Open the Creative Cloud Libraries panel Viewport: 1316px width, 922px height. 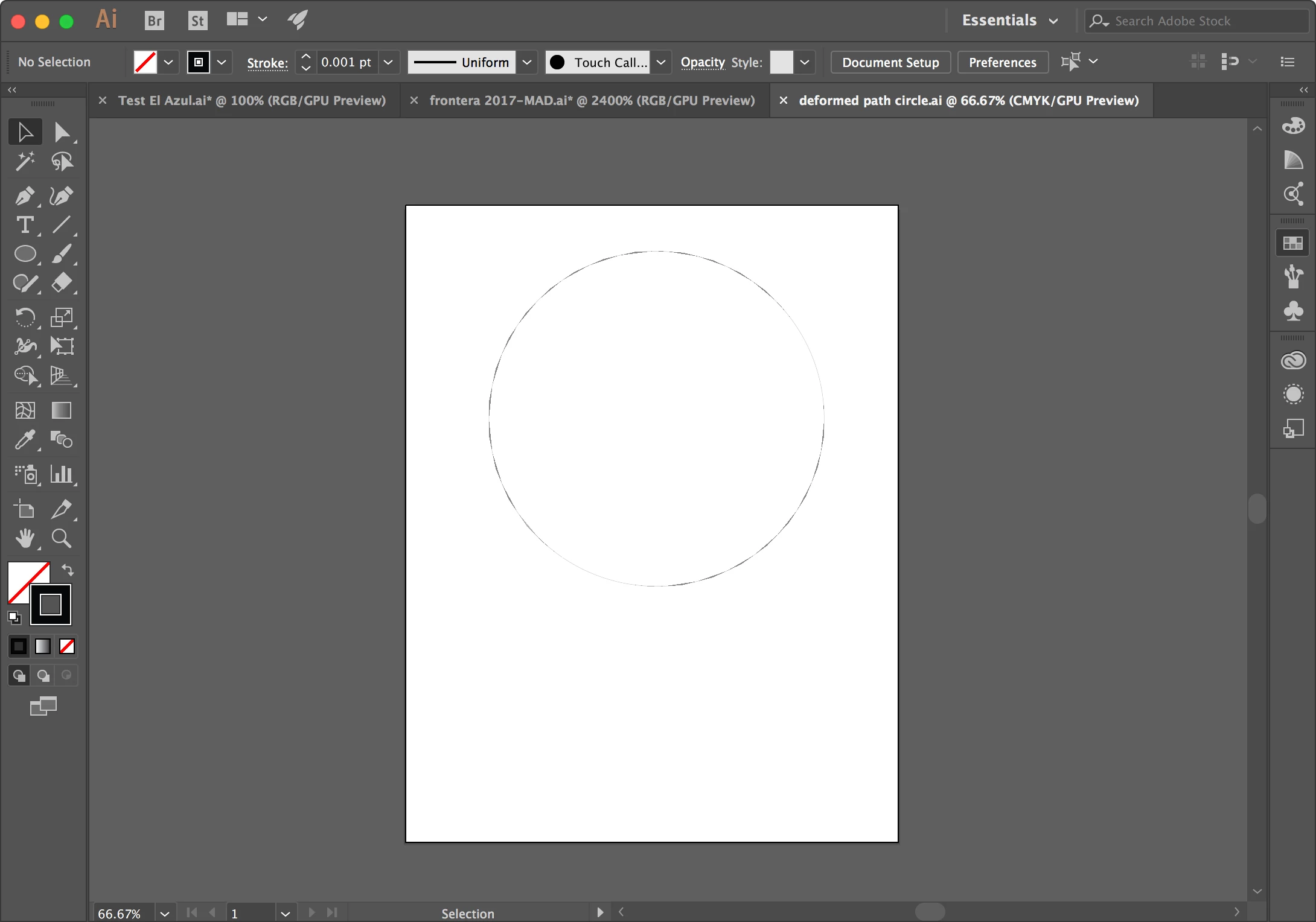tap(1293, 361)
